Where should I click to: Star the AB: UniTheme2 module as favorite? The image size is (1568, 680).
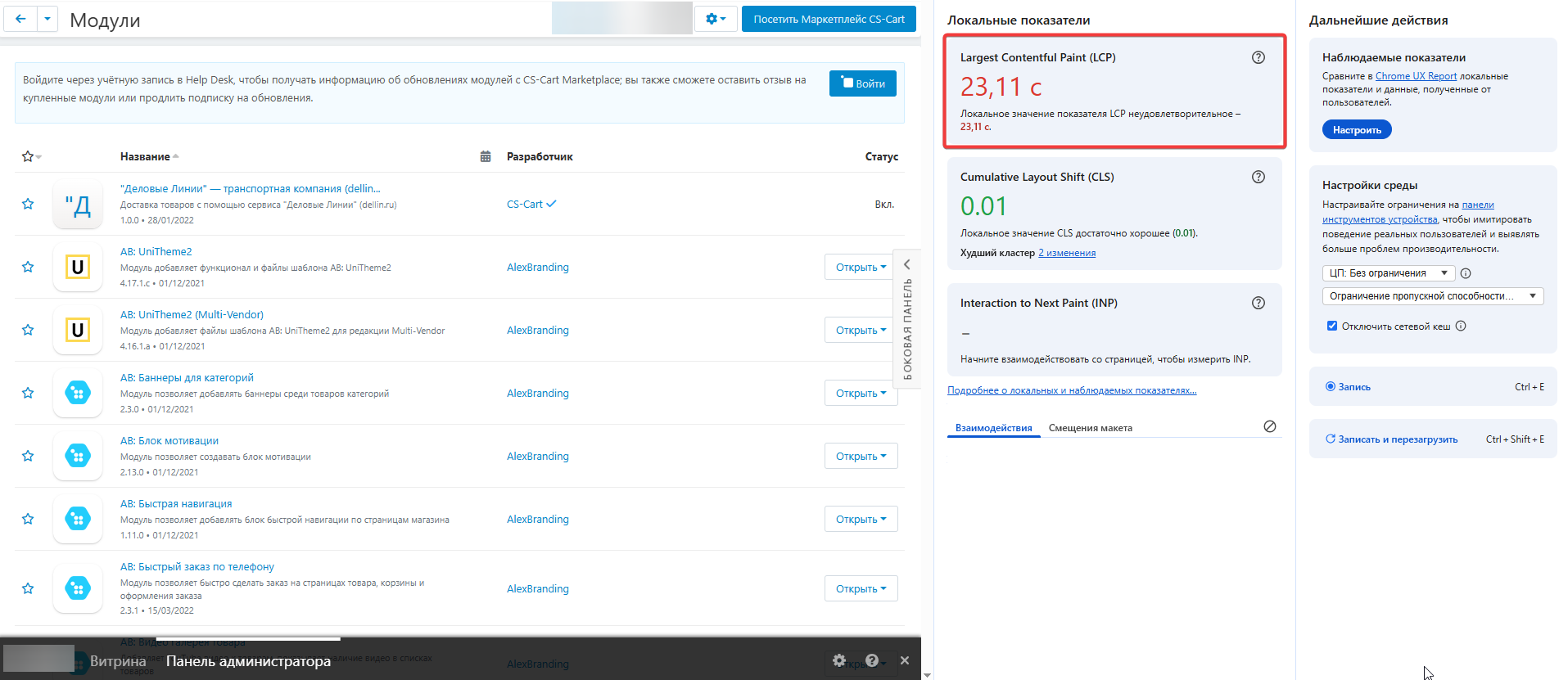pyautogui.click(x=28, y=267)
